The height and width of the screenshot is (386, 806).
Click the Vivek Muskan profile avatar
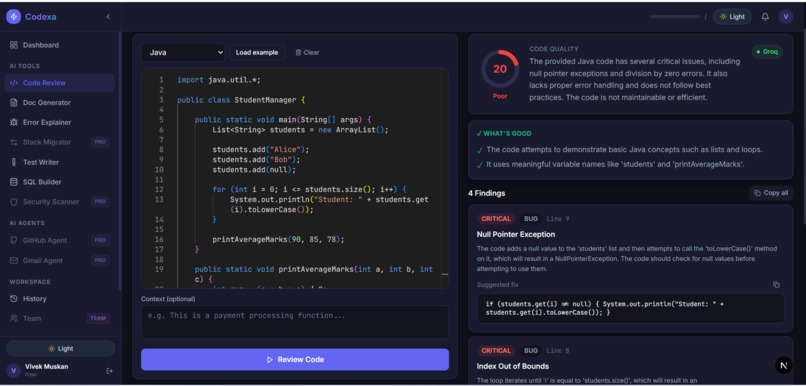(x=13, y=370)
